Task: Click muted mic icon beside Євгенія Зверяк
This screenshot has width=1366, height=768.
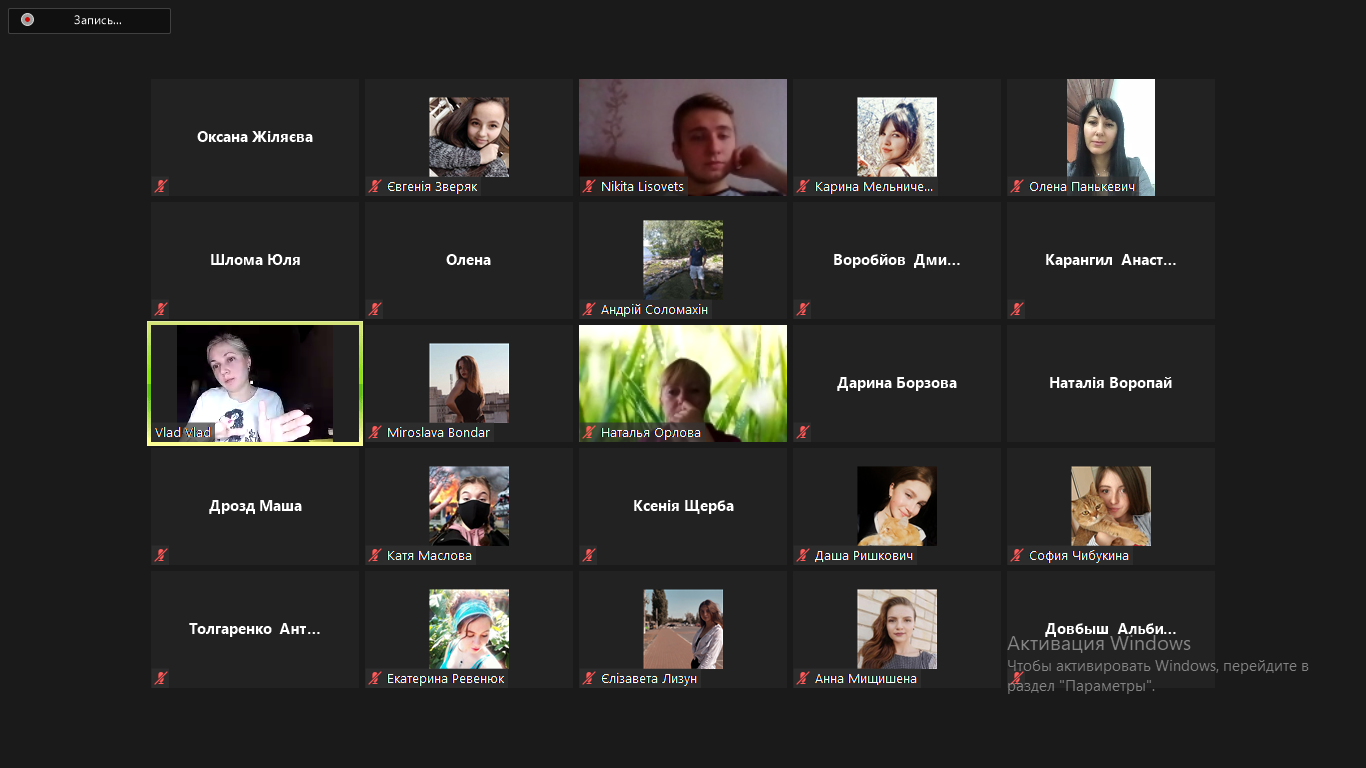Action: 375,186
